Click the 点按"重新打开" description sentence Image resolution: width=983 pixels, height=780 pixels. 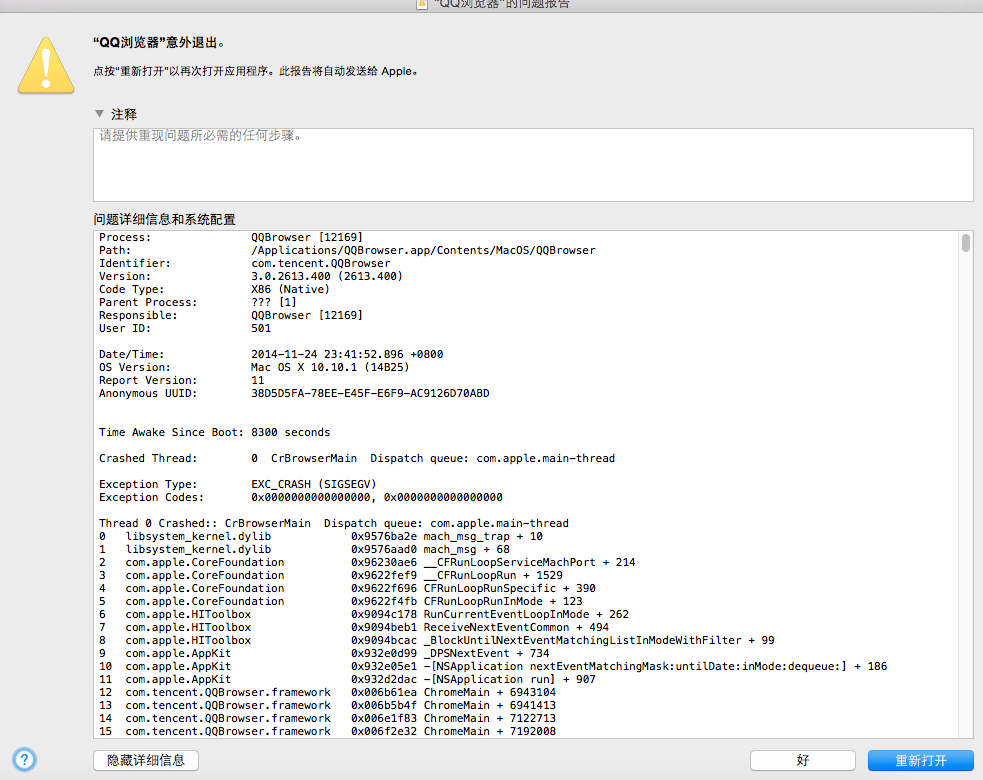pyautogui.click(x=256, y=71)
